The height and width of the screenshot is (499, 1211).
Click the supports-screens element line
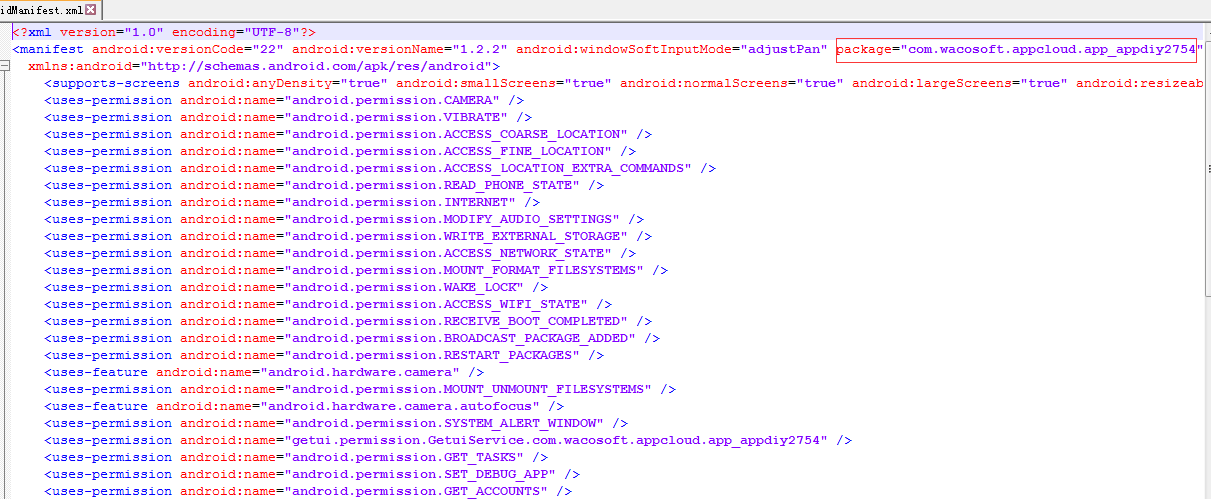pyautogui.click(x=624, y=83)
